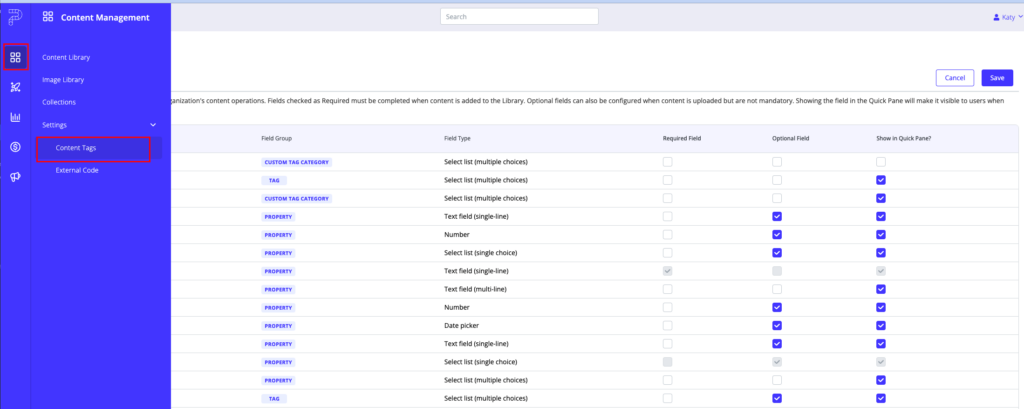
Task: Click the Optional Field column header
Action: 791,139
